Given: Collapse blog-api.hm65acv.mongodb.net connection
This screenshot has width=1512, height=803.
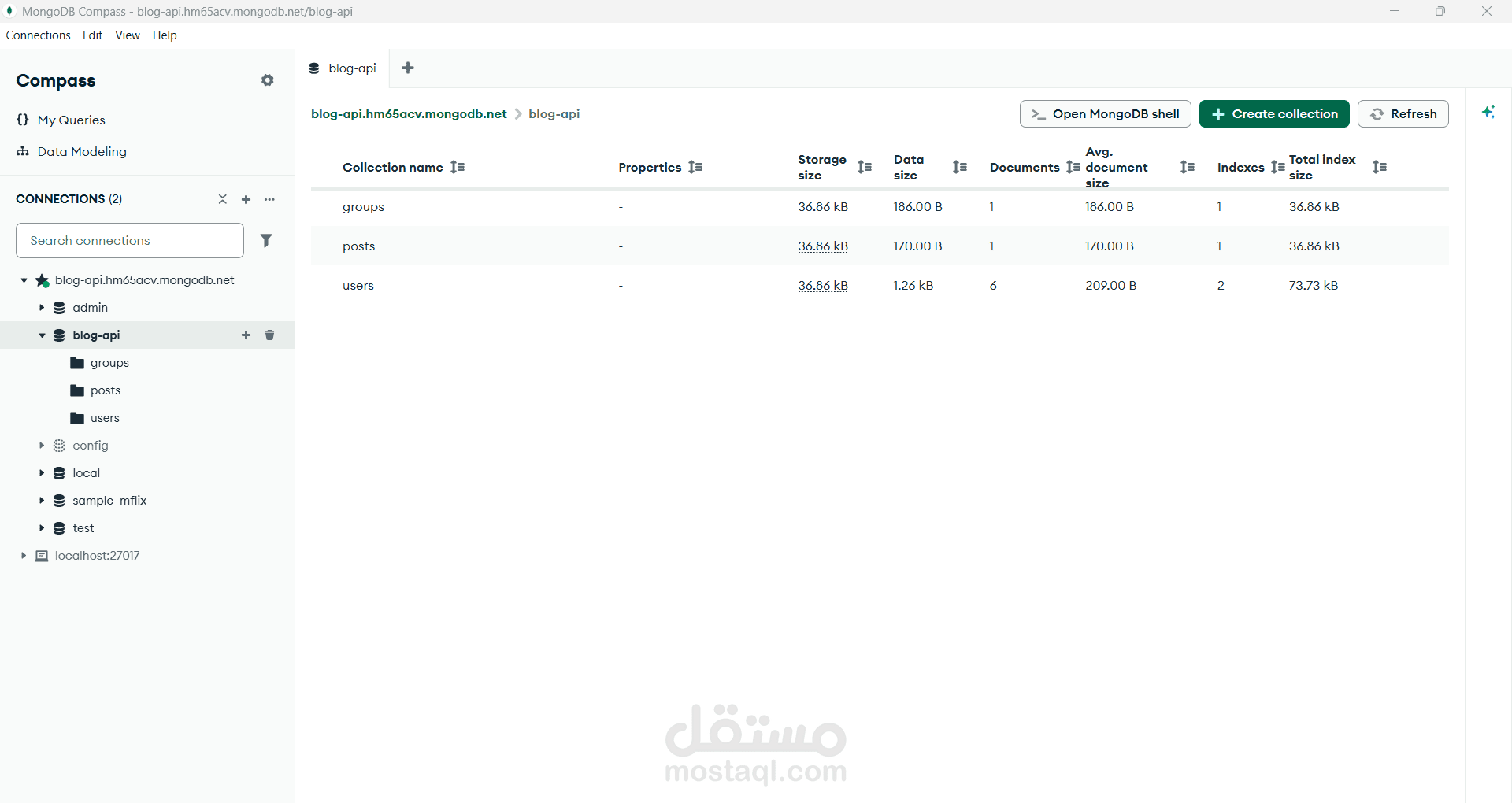Looking at the screenshot, I should point(24,280).
